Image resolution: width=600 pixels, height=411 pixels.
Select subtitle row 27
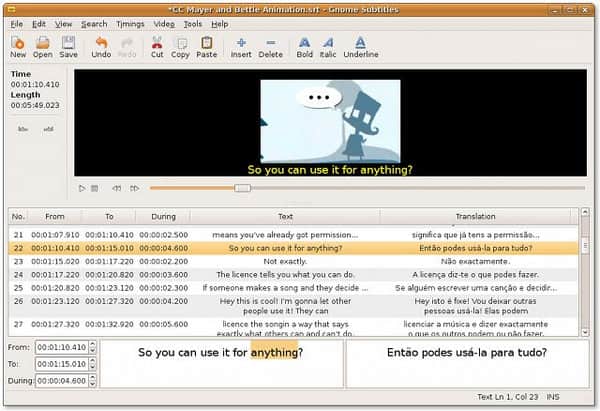[293, 328]
